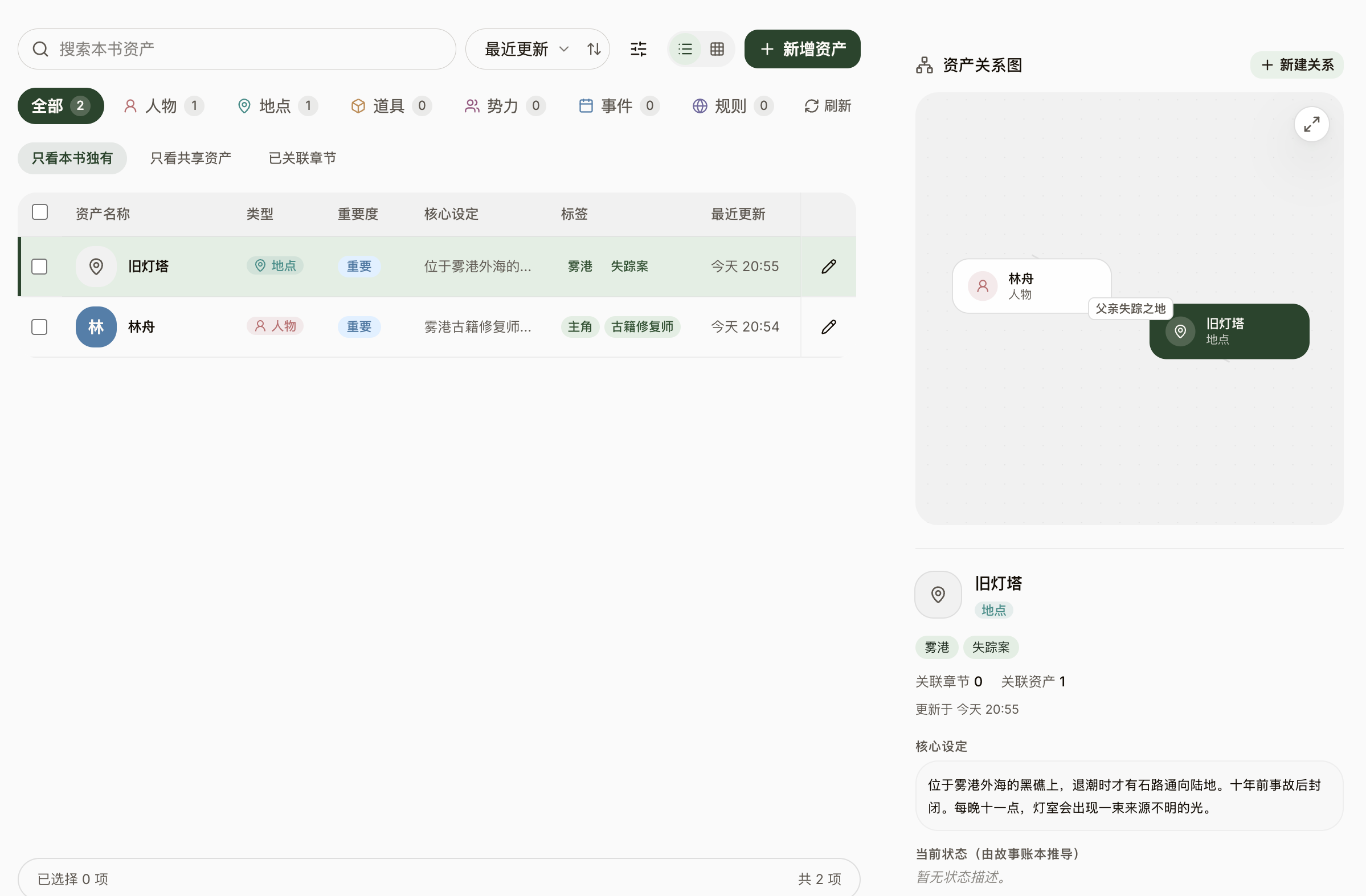Select the 人物 category tab
The width and height of the screenshot is (1366, 896).
tap(163, 106)
